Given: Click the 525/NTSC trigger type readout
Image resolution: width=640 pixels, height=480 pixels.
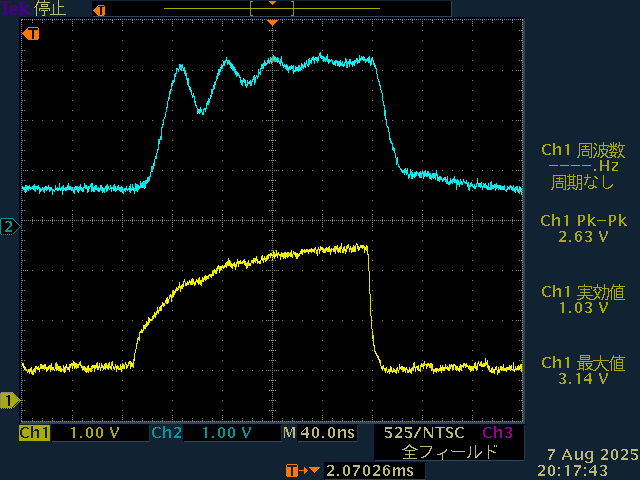Looking at the screenshot, I should tap(424, 433).
